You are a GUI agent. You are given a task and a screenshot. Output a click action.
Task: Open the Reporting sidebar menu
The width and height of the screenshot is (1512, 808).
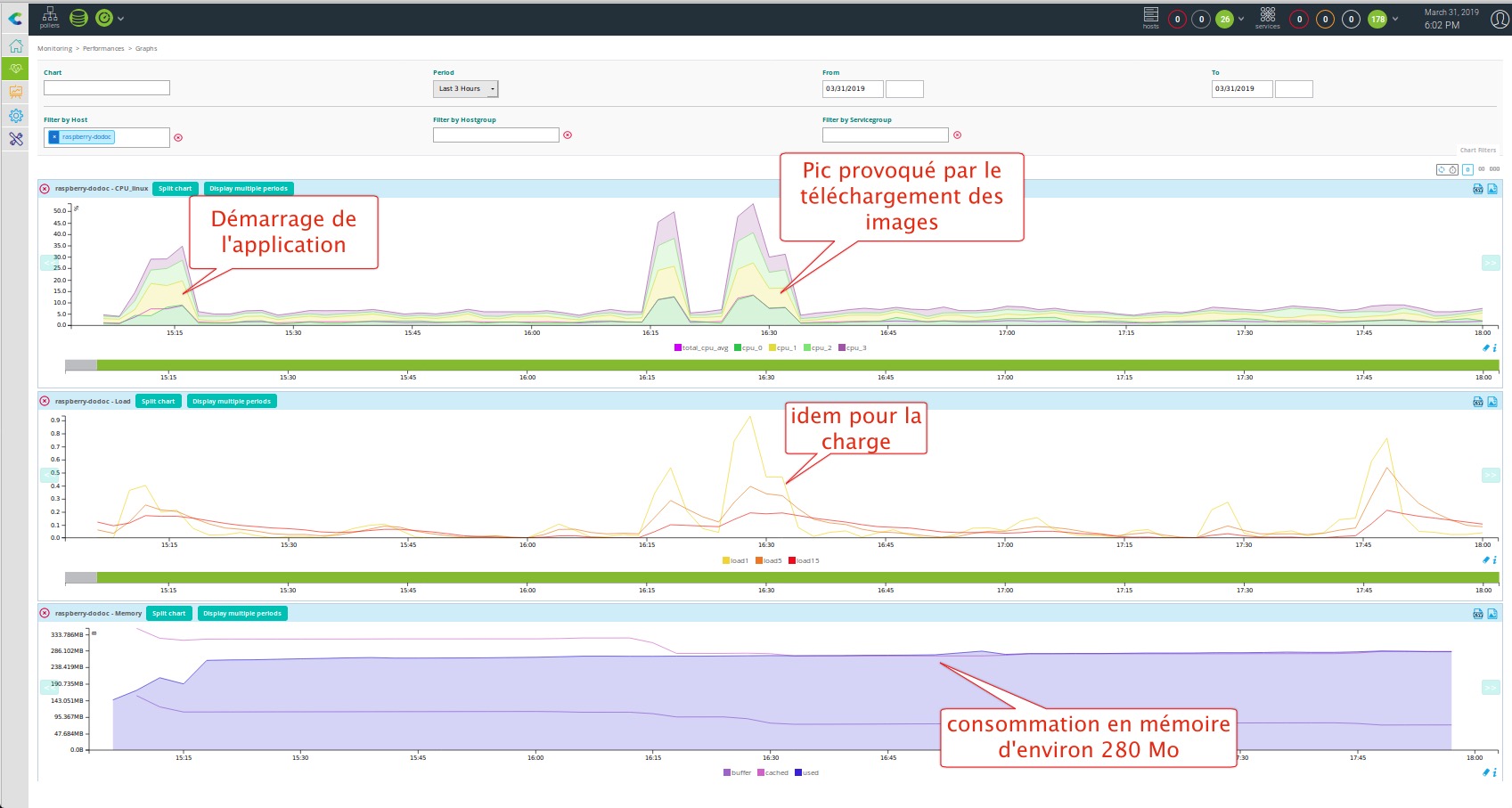[x=15, y=93]
